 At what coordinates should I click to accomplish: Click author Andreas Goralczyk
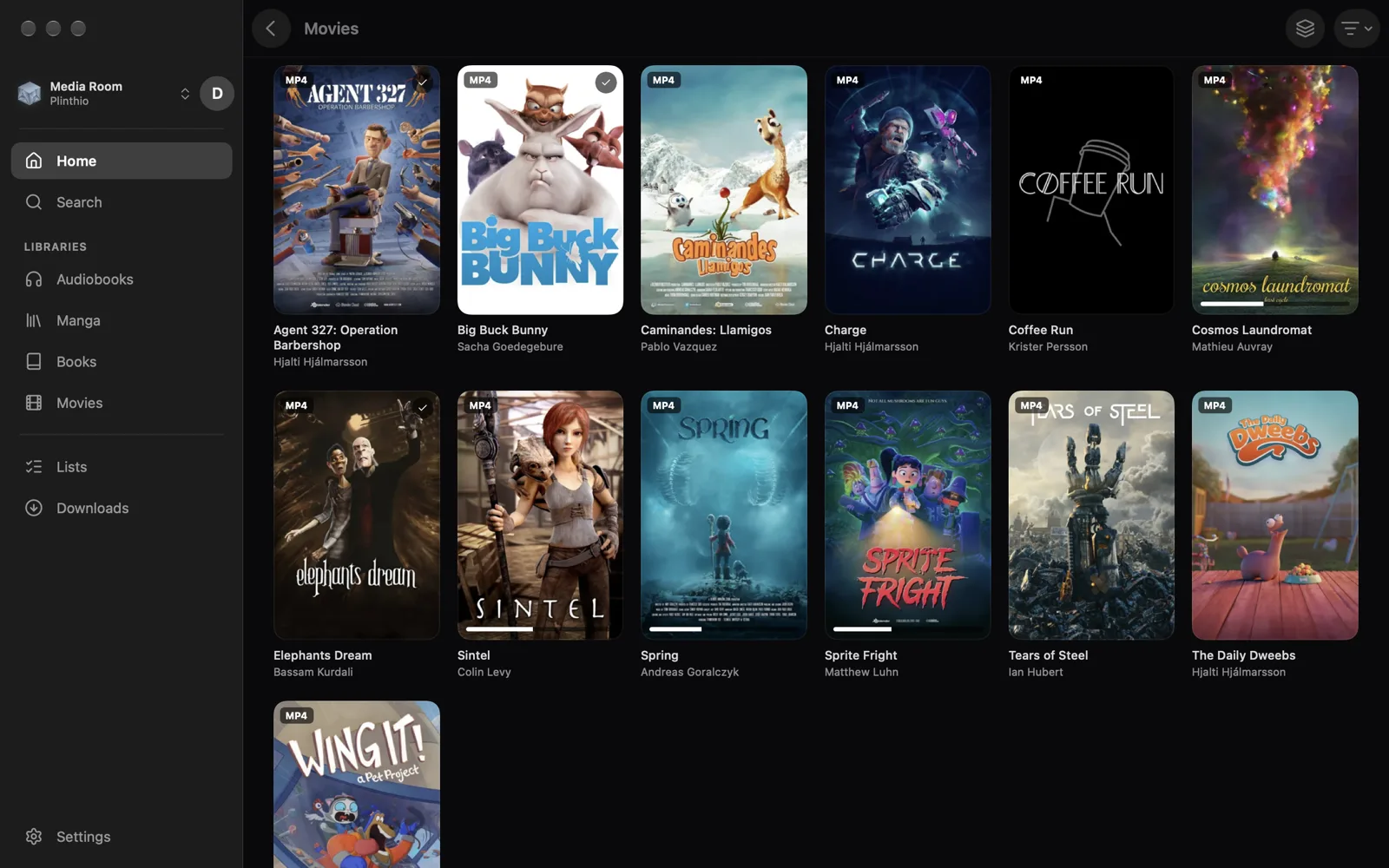coord(690,672)
